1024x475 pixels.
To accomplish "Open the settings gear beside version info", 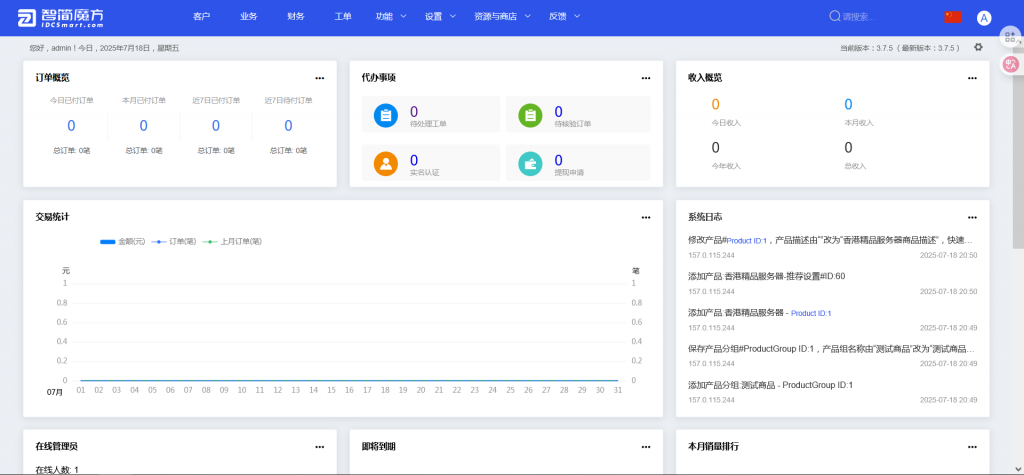I will point(978,47).
